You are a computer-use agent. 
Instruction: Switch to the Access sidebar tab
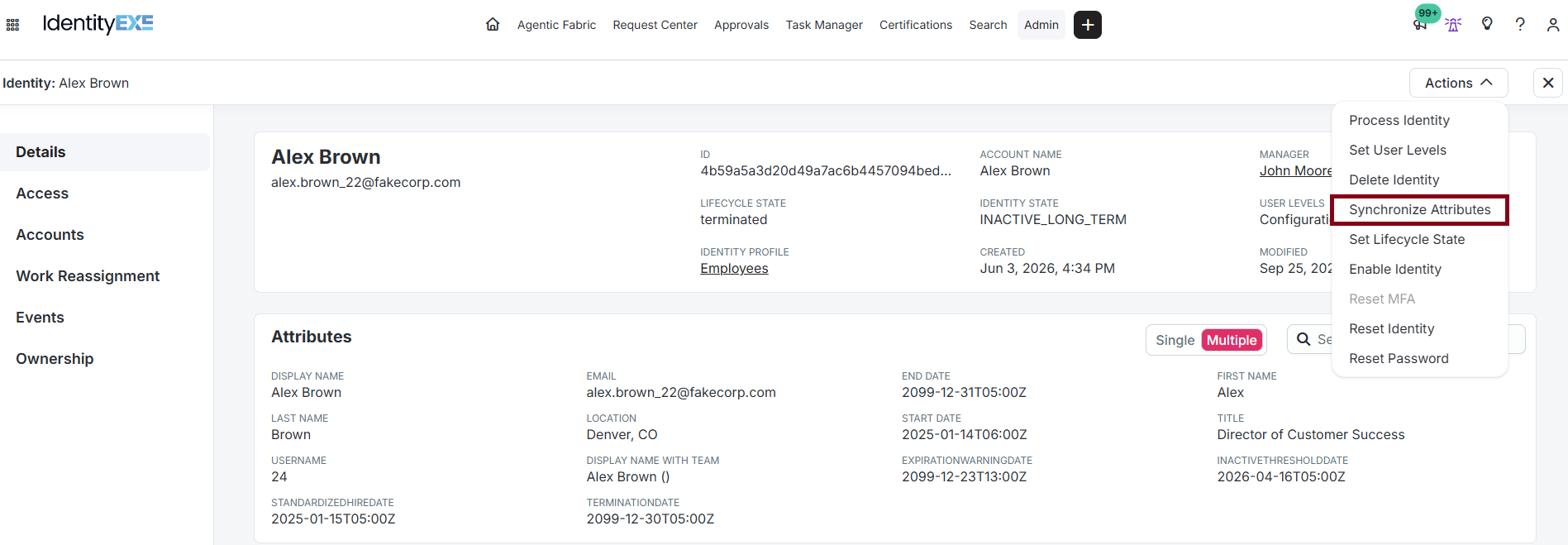(105, 194)
